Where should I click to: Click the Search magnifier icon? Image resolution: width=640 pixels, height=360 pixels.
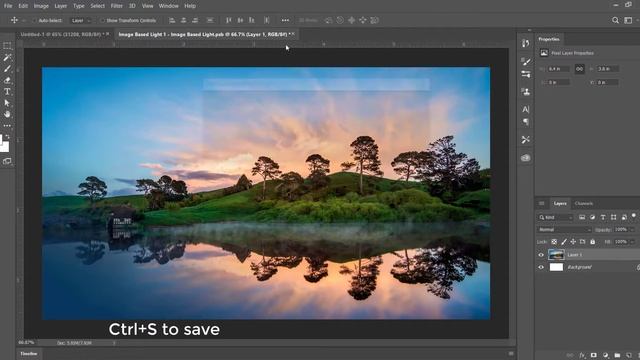(615, 20)
